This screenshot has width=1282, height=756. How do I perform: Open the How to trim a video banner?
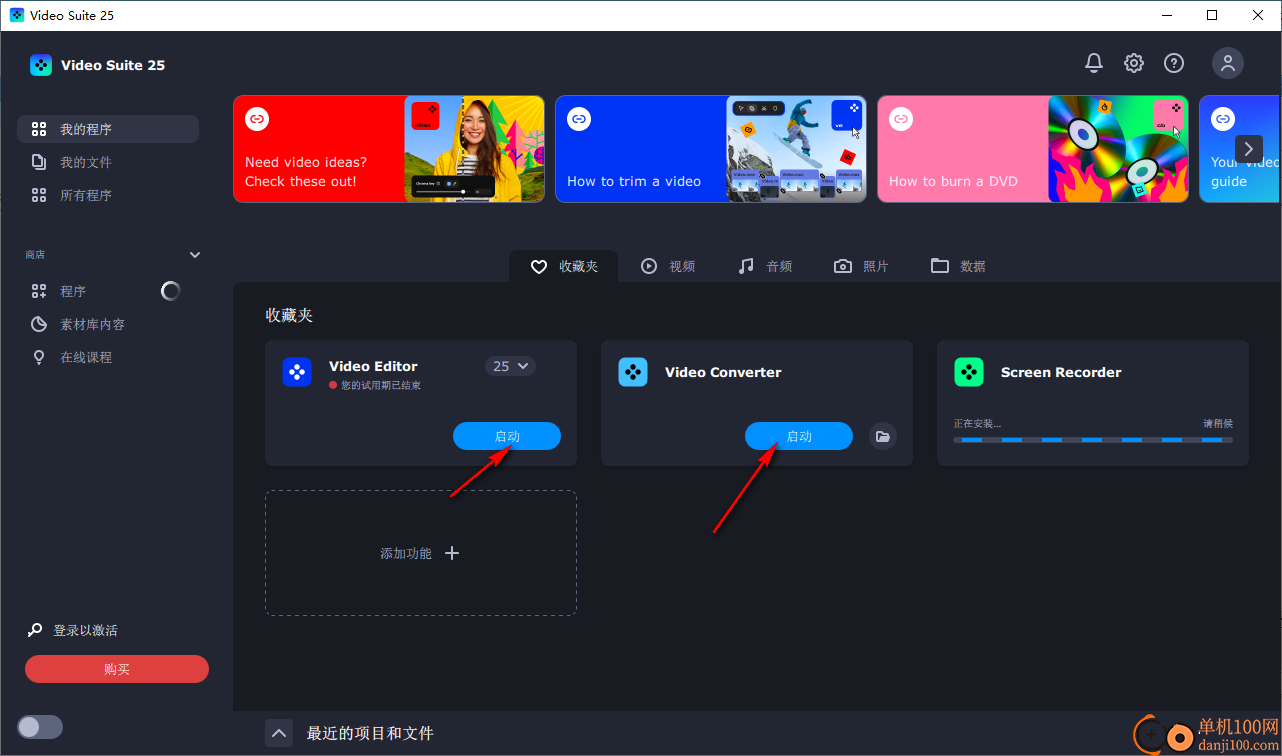click(711, 149)
